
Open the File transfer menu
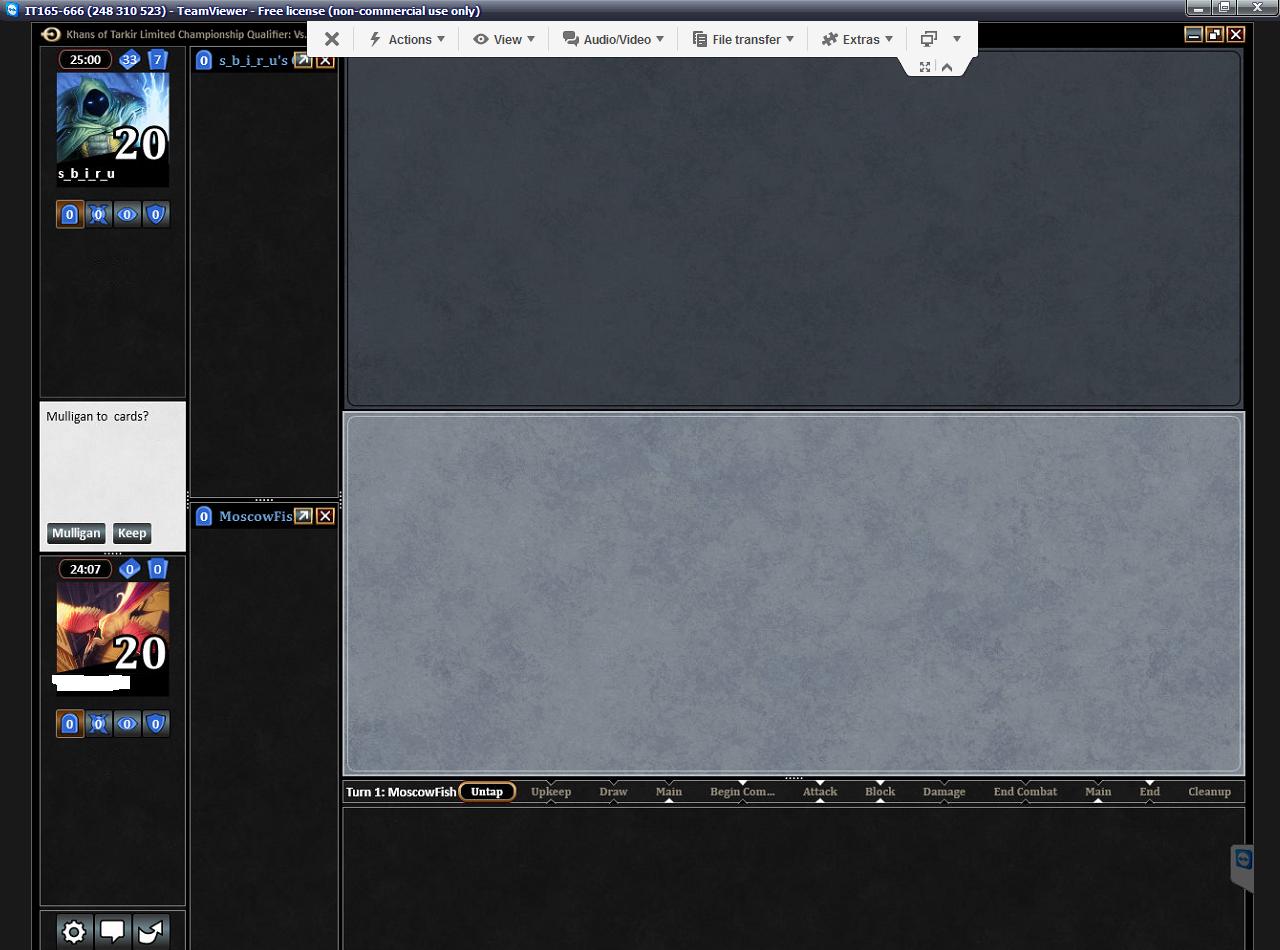(743, 39)
